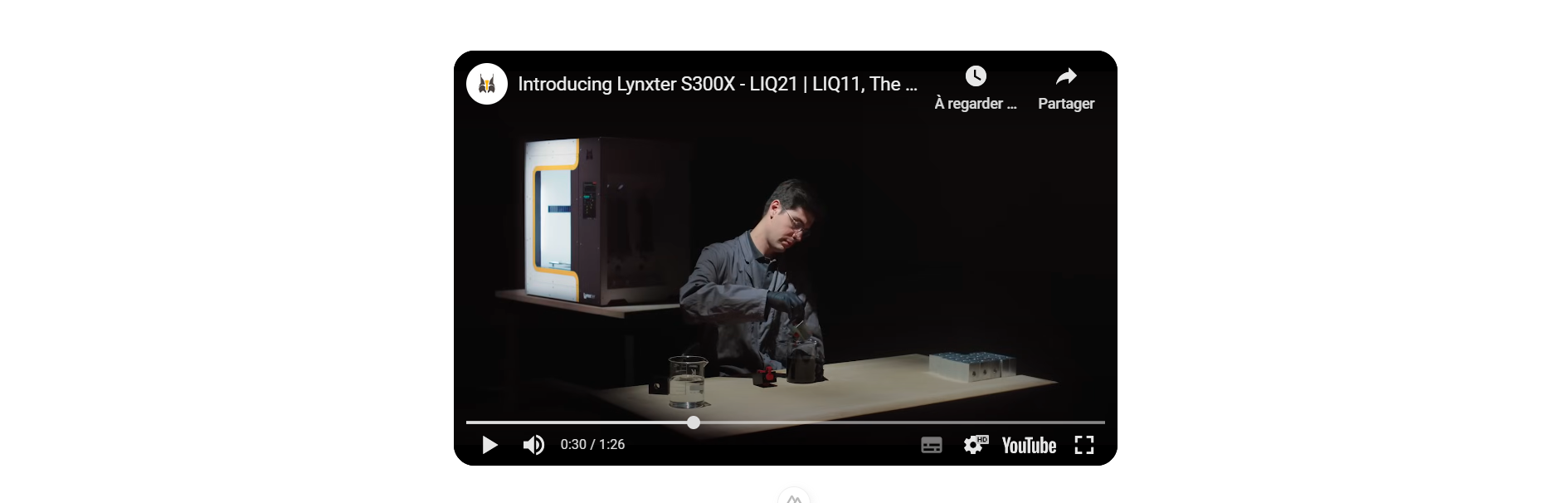Click the "Partager" label
This screenshot has width=1568, height=503.
1066,104
